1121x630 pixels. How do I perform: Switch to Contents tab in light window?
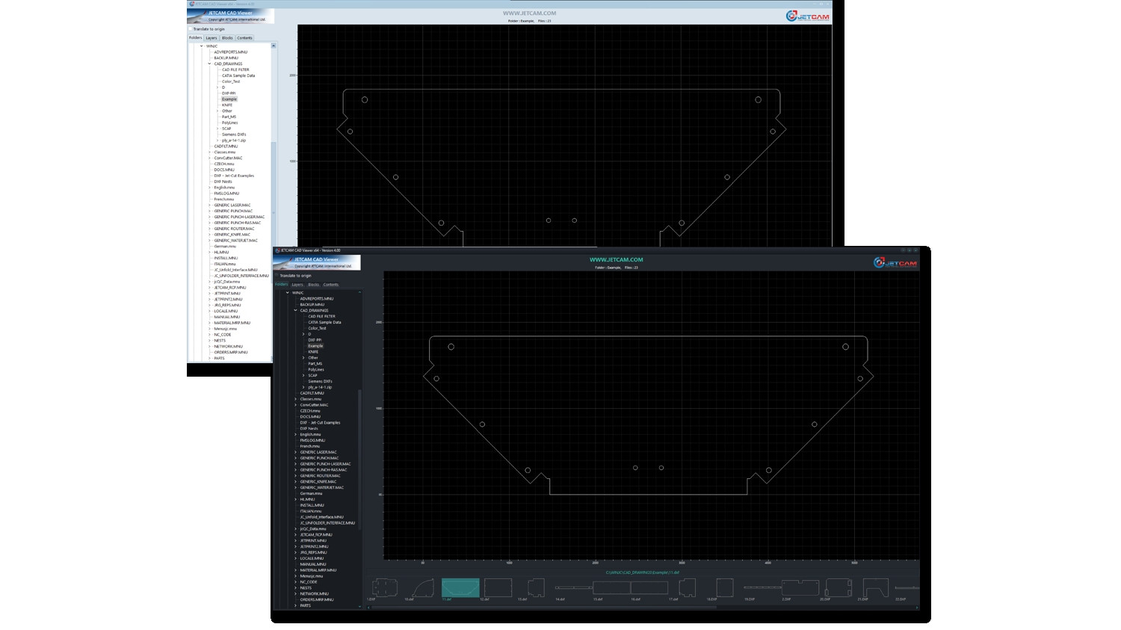245,38
